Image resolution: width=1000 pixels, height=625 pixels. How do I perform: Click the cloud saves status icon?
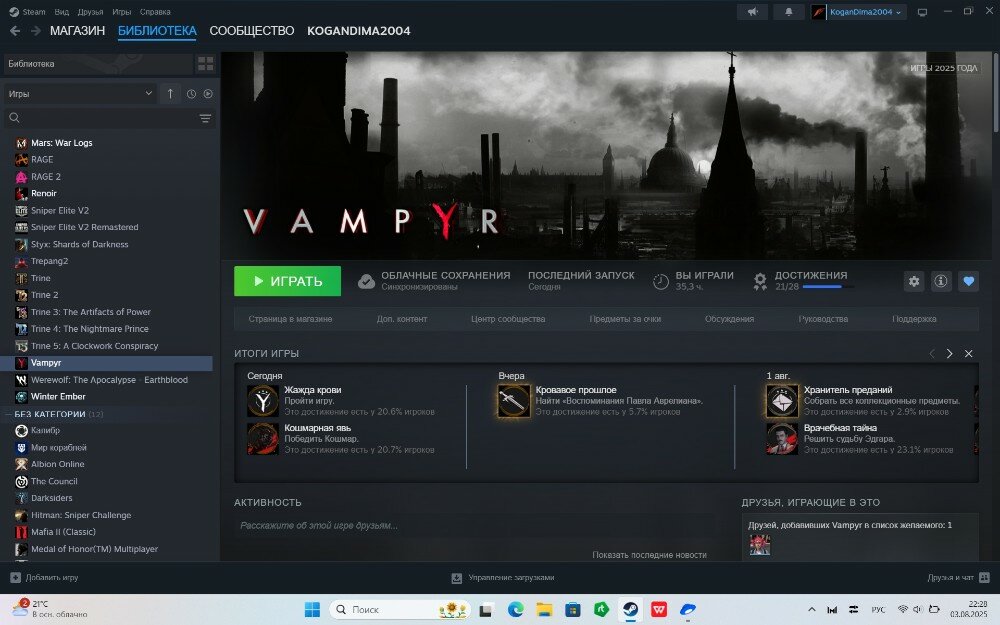point(366,281)
